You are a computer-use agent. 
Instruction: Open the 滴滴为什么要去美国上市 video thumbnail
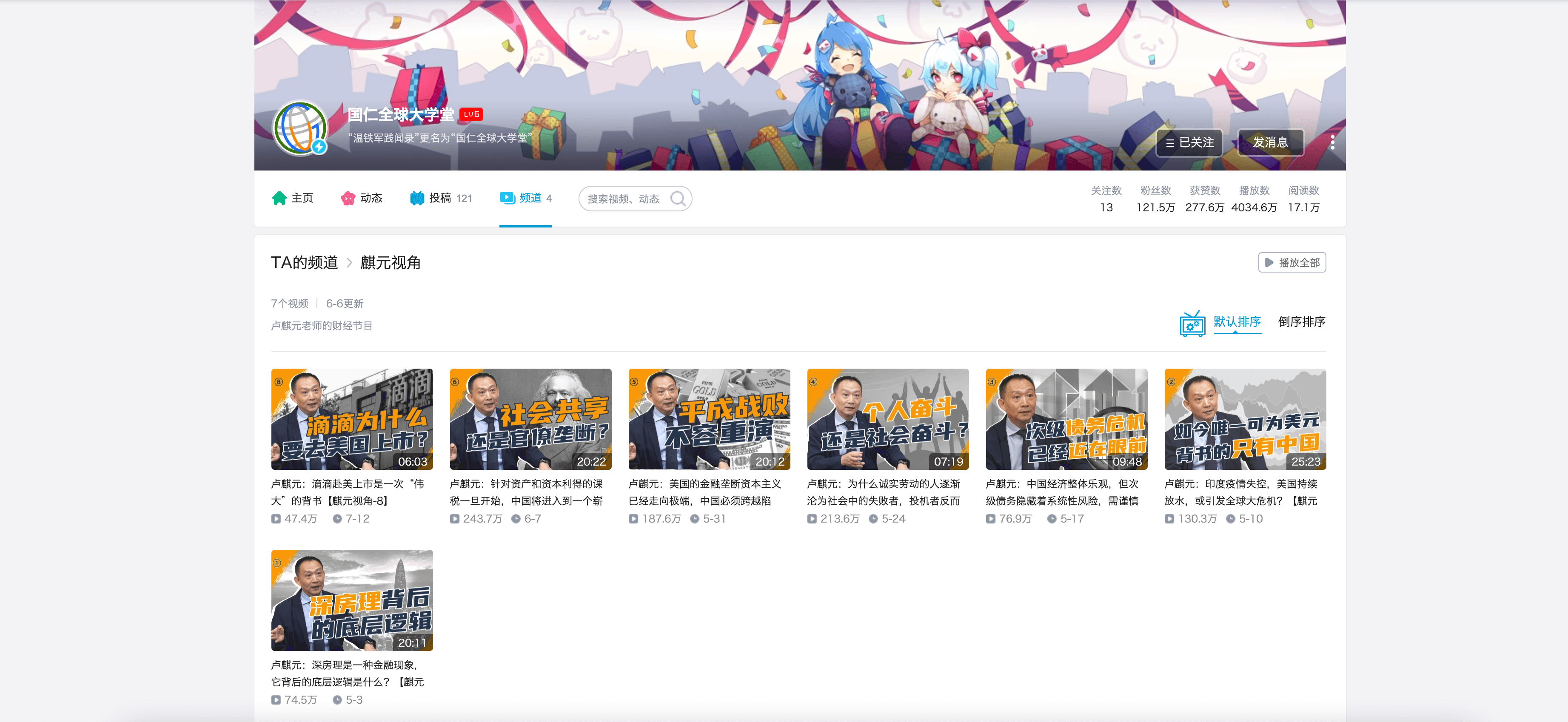pos(352,418)
